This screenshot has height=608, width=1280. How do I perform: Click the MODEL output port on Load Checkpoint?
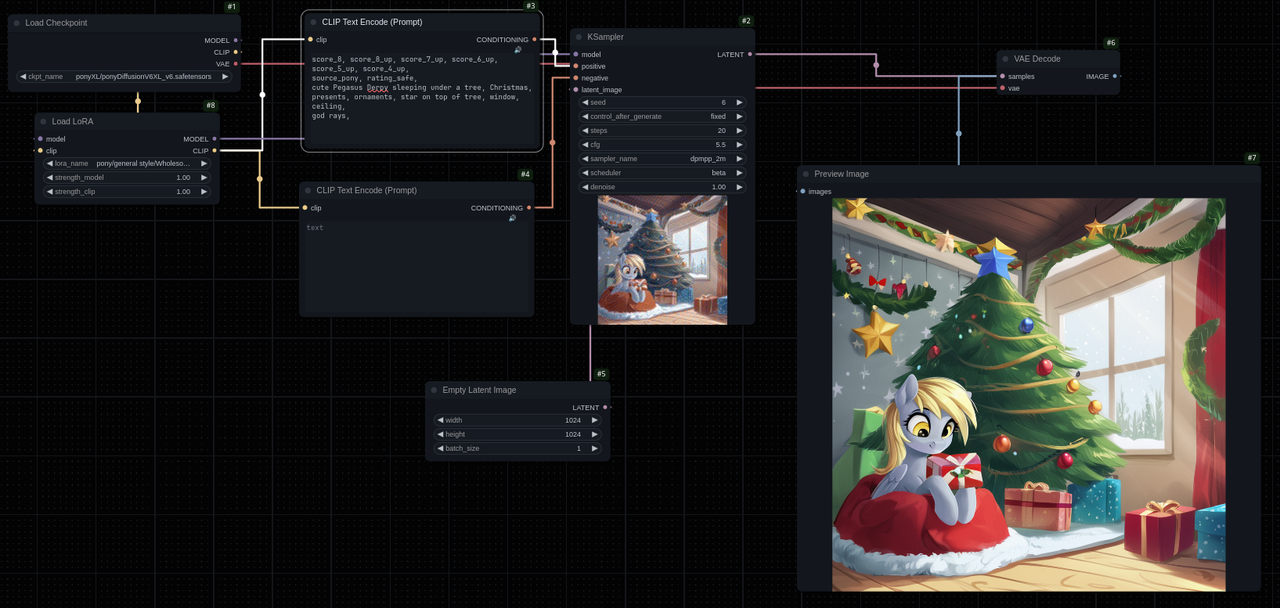[236, 40]
